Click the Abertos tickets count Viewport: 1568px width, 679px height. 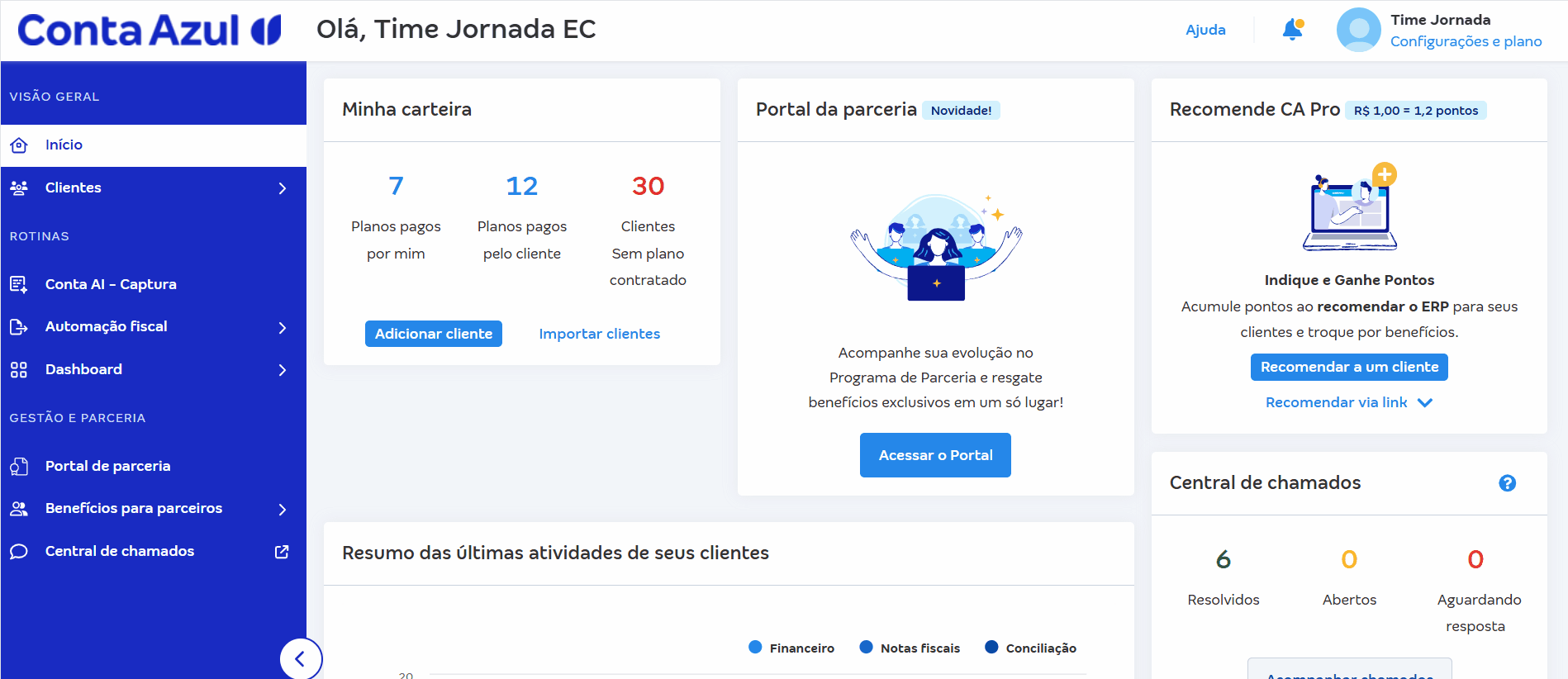coord(1349,559)
